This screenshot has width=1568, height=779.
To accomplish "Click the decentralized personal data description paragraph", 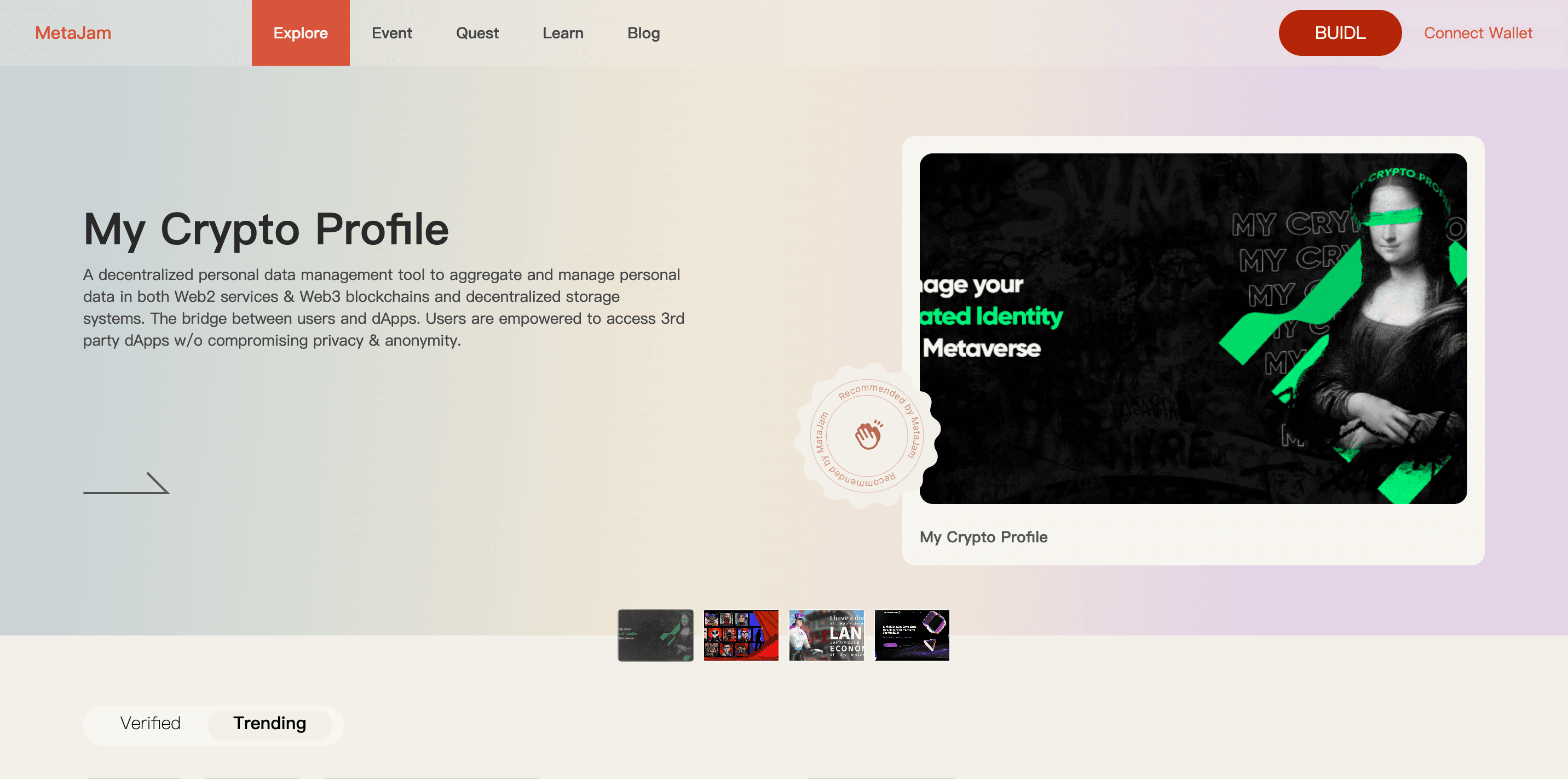I will coord(384,307).
